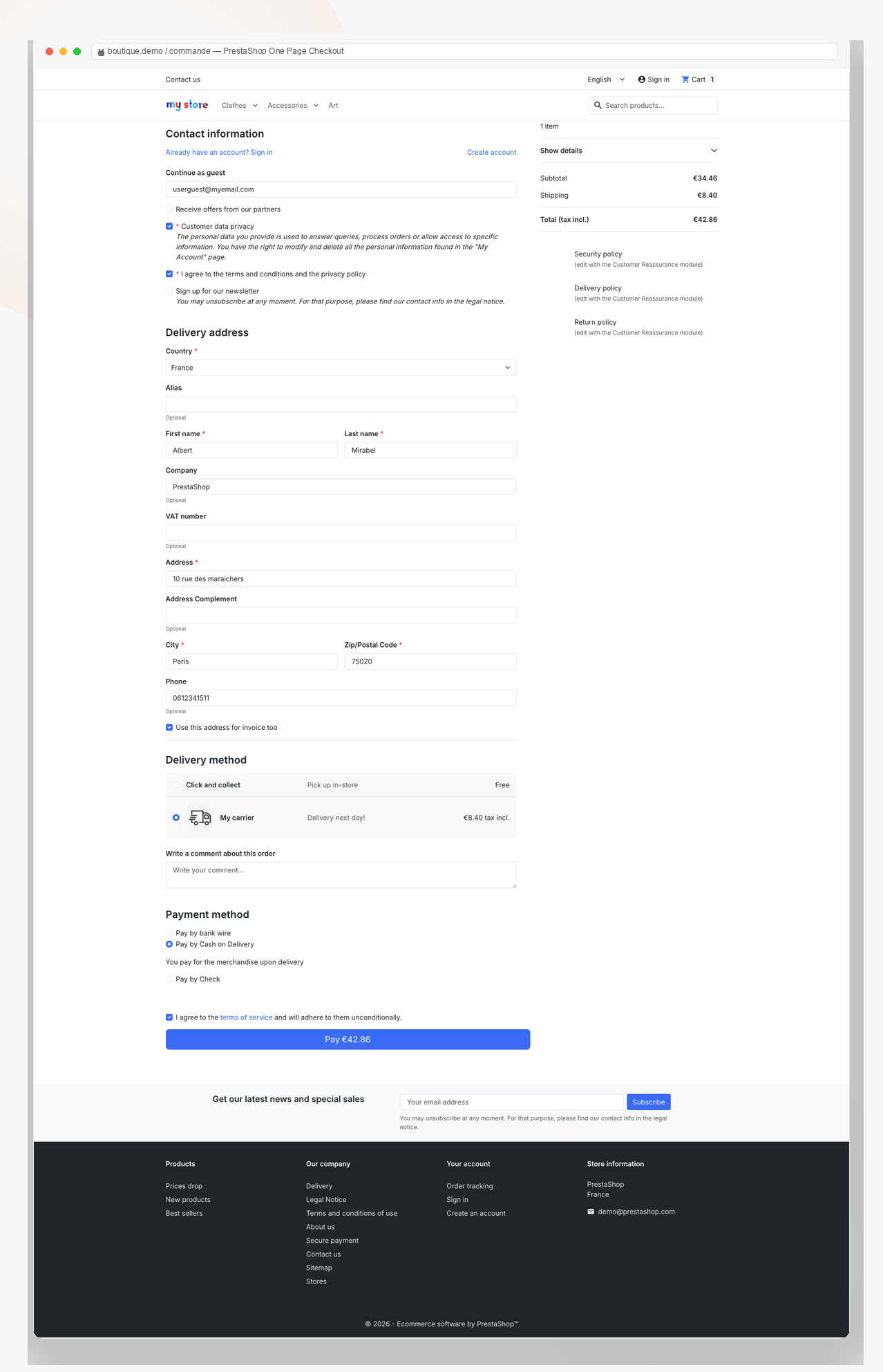Expand Show details in order summary
The image size is (883, 1372).
pos(629,151)
